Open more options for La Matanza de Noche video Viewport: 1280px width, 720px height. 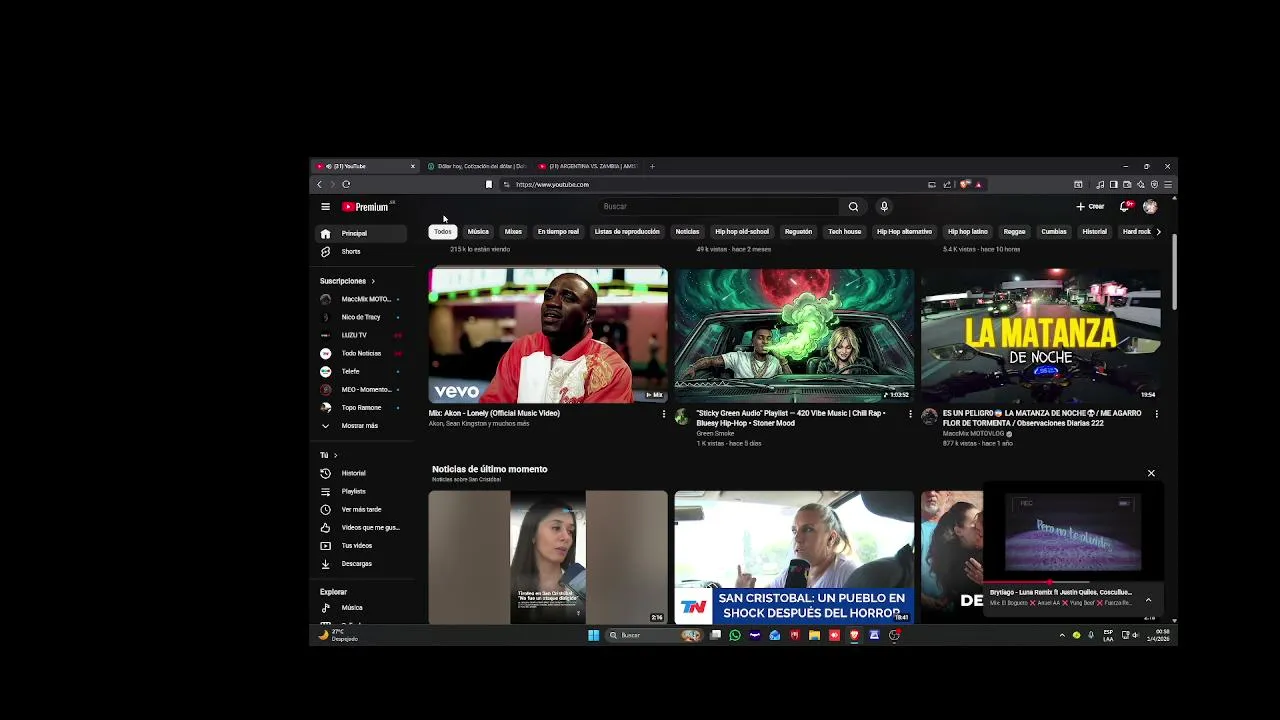pos(1157,414)
